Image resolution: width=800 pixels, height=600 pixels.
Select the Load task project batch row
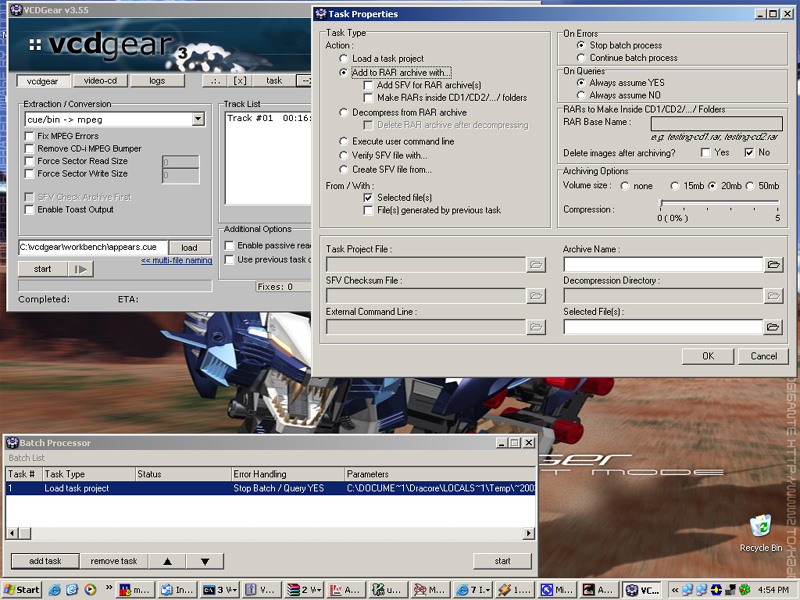(270, 488)
